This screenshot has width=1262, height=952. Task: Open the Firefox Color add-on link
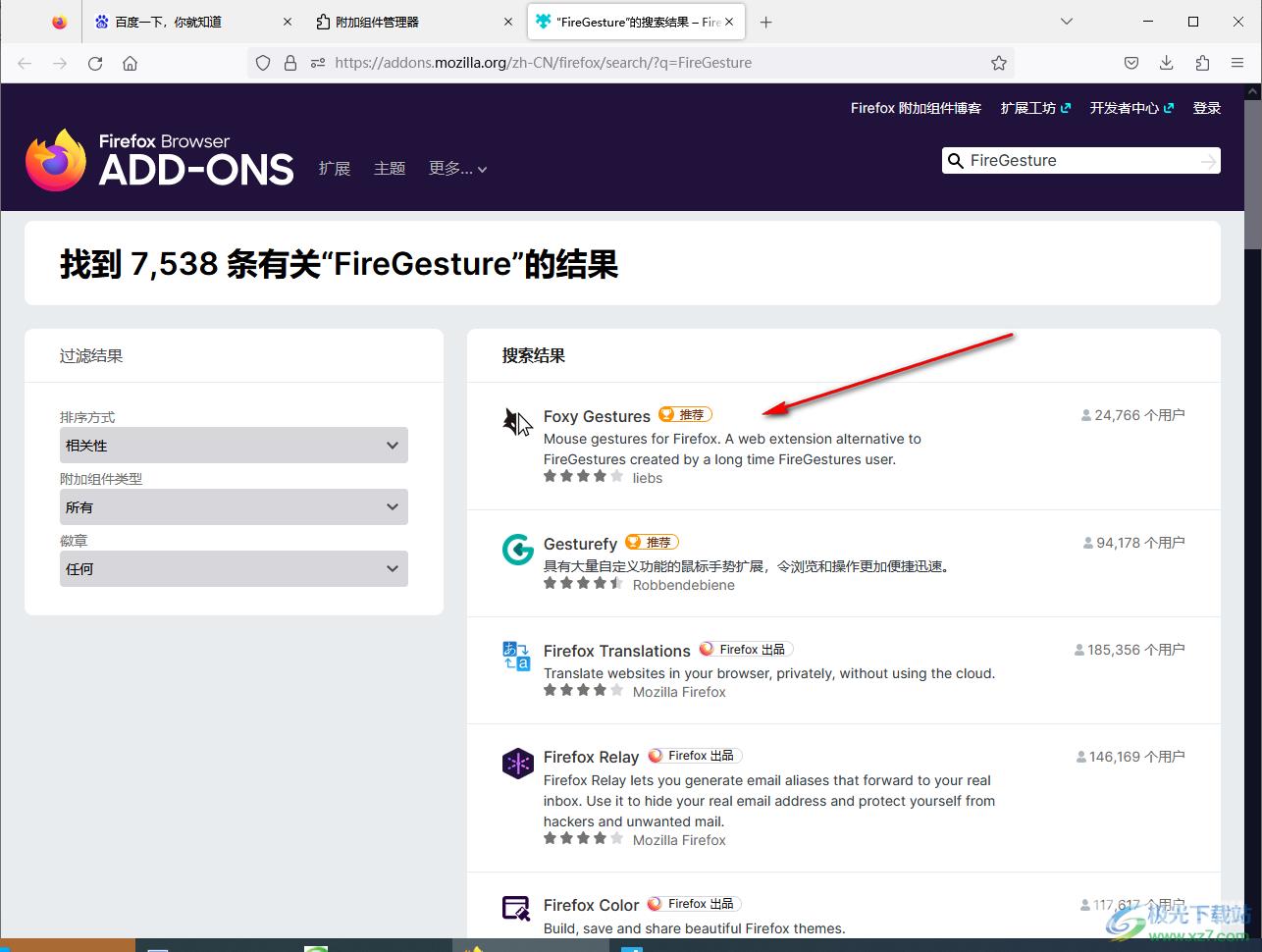coord(591,905)
